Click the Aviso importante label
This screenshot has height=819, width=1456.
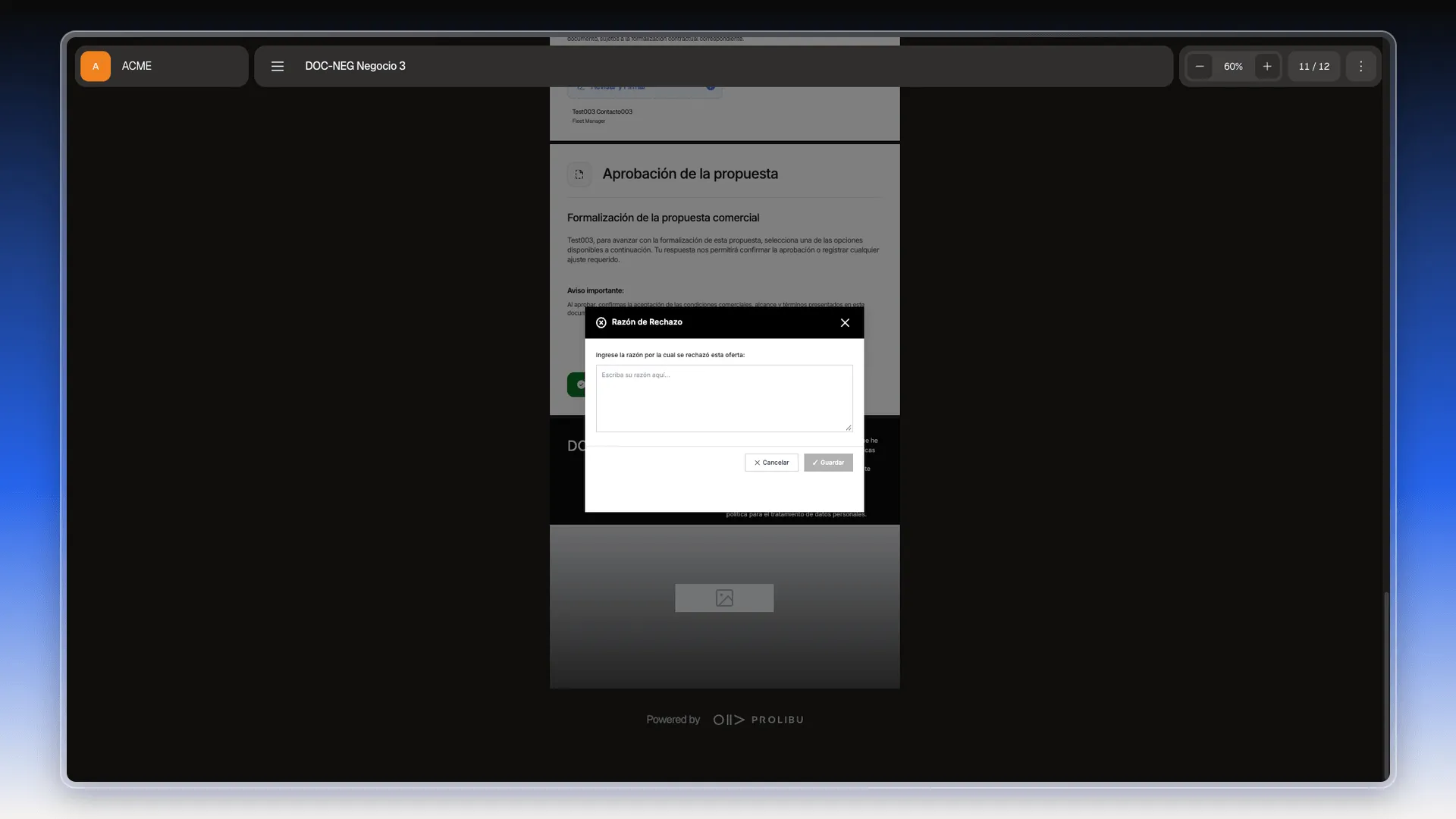[595, 290]
